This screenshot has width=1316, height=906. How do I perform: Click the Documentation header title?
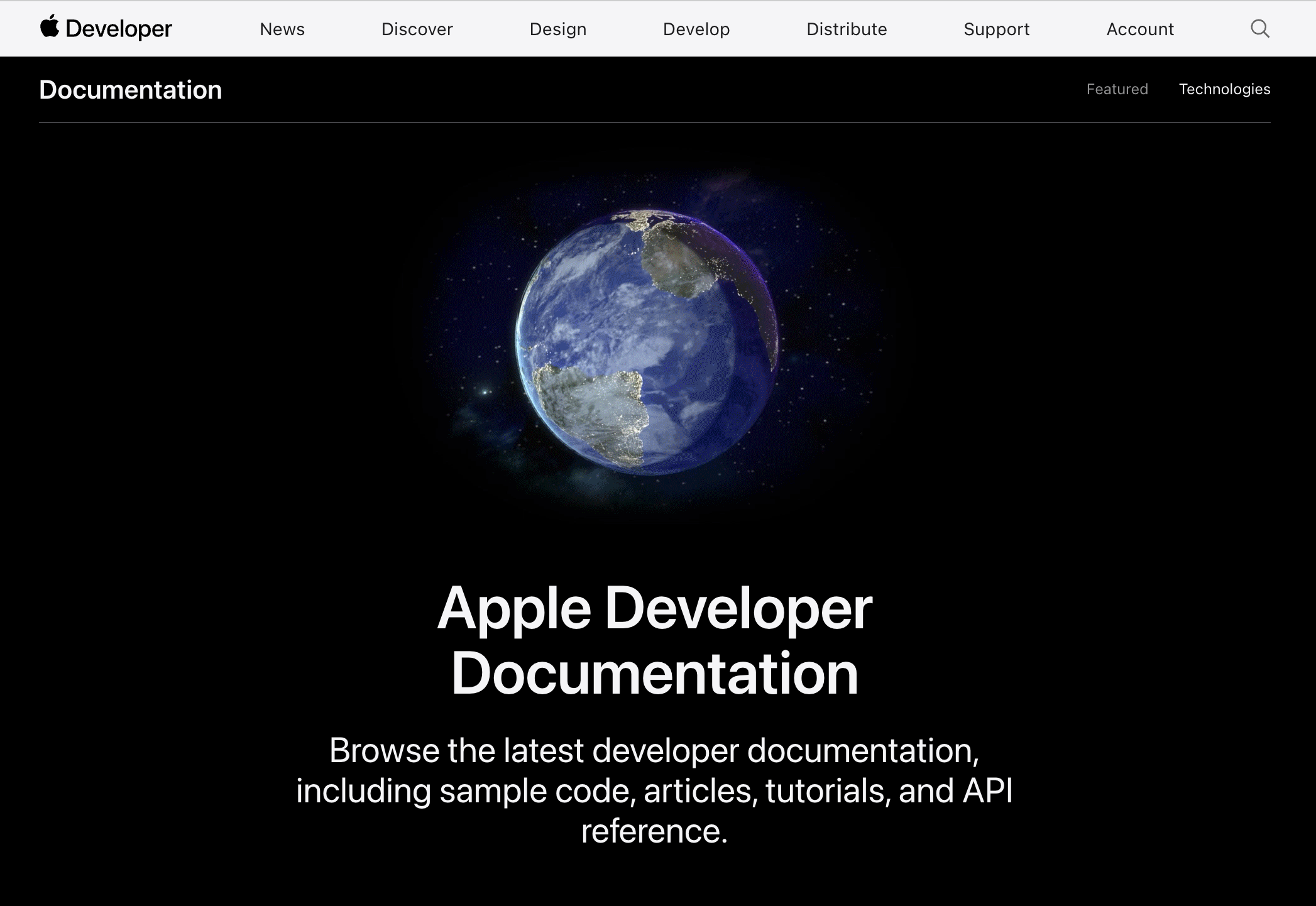[x=131, y=90]
